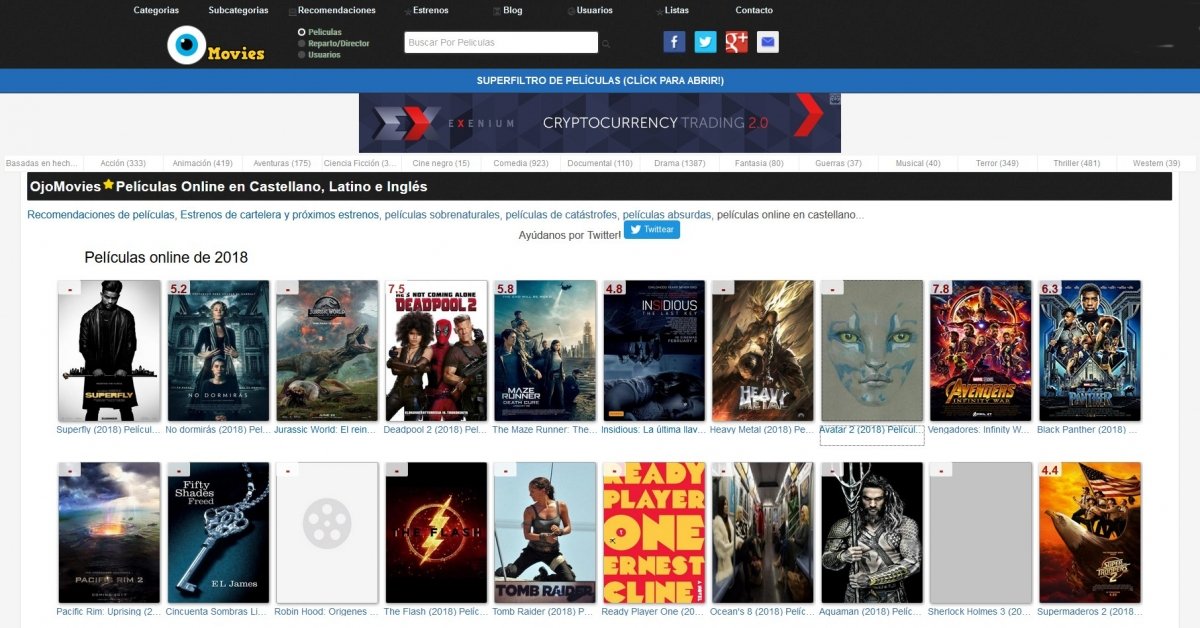The width and height of the screenshot is (1200, 628).
Task: Open the Aquaman poster thumbnail
Action: pos(872,533)
